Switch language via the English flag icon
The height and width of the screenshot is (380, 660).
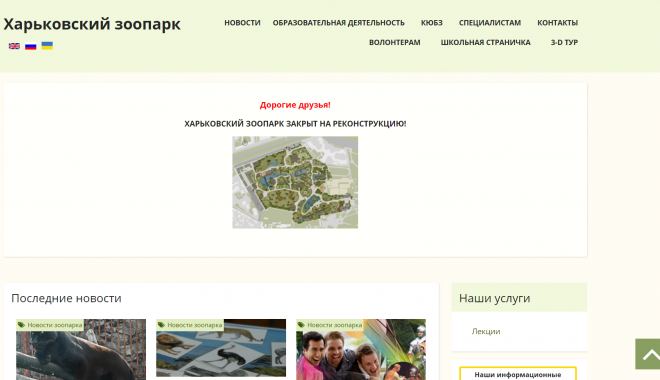click(14, 46)
